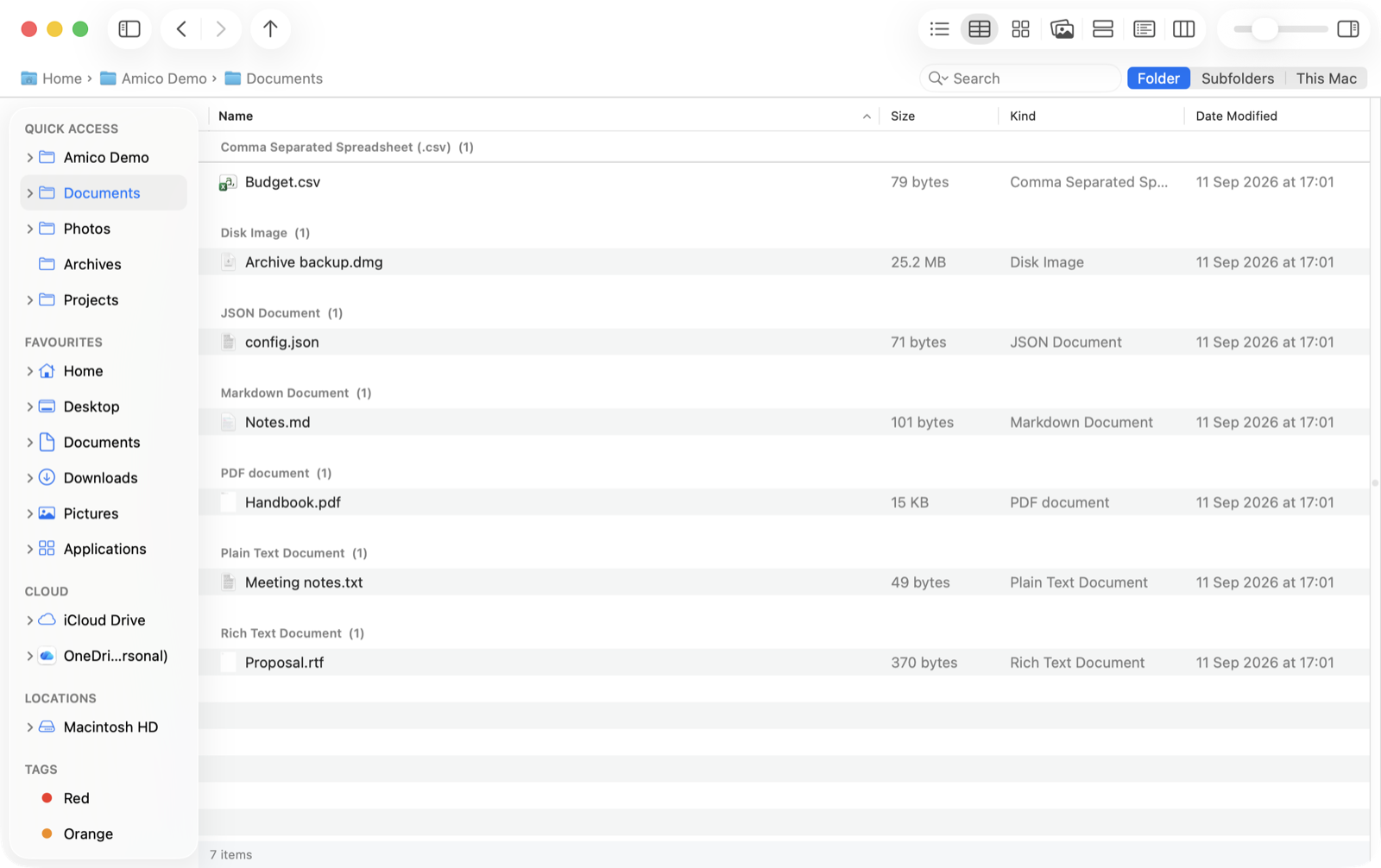The height and width of the screenshot is (868, 1381).
Task: Expand the Photos sidebar folder
Action: (x=29, y=229)
